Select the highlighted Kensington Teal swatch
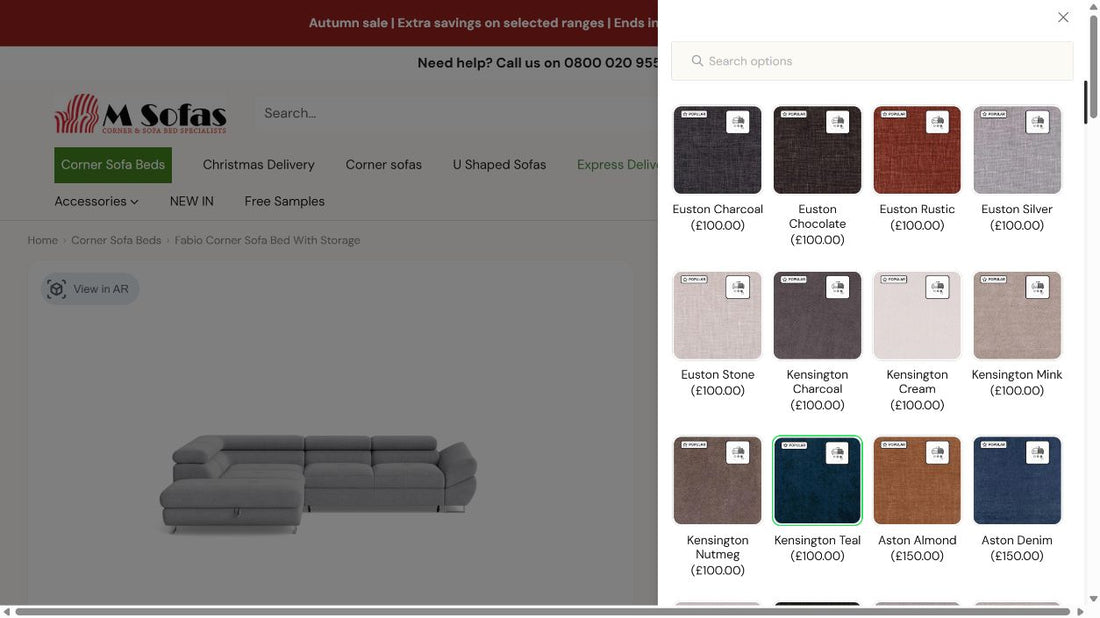 (817, 481)
